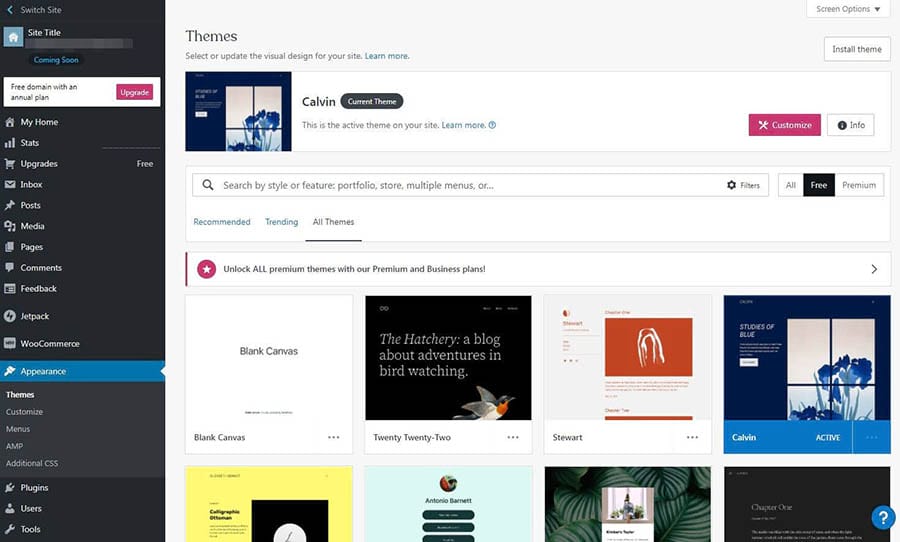Open the Media library

pos(32,226)
